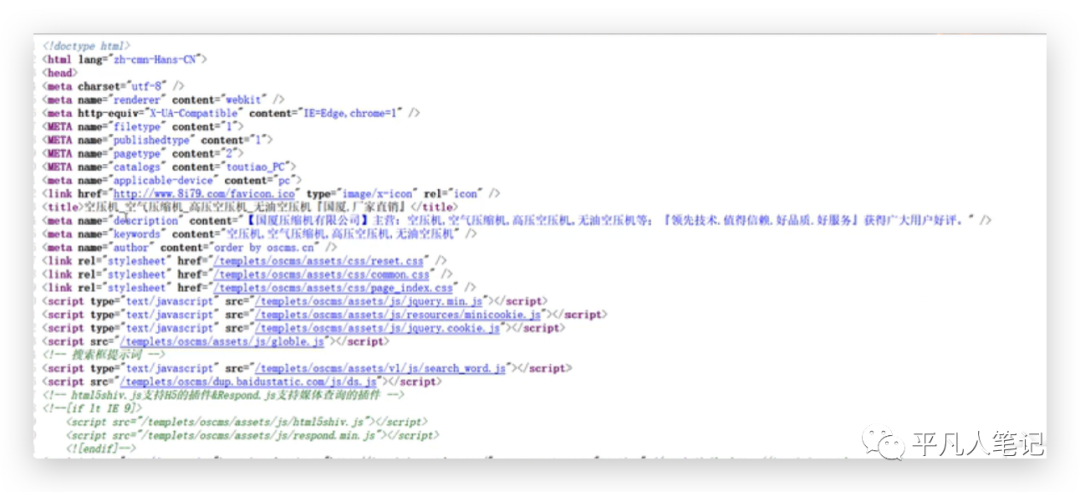Click the description text "【国厦压缩机有限公司】"

pos(307,221)
